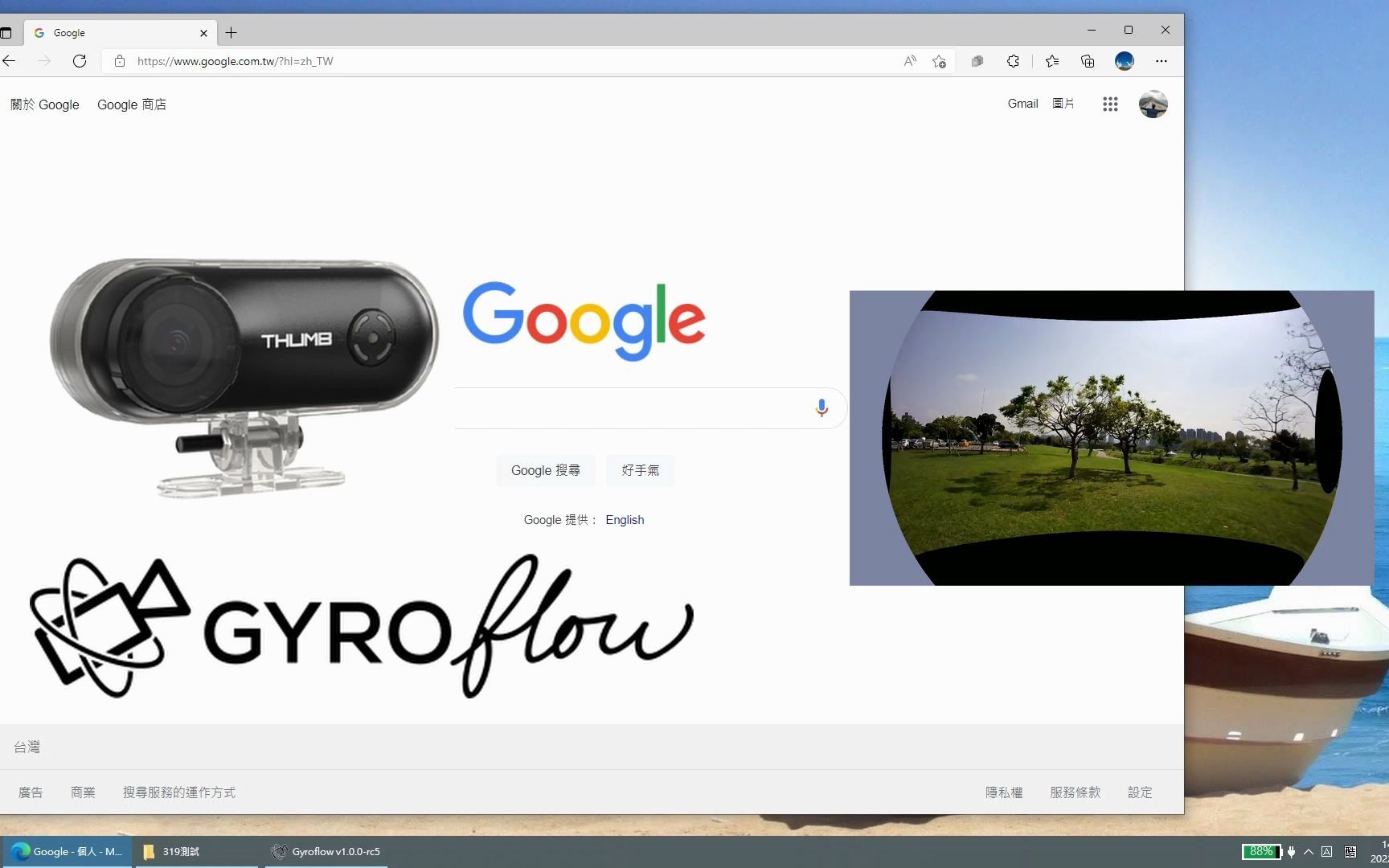Image resolution: width=1389 pixels, height=868 pixels.
Task: Open the Google apps grid
Action: pyautogui.click(x=1110, y=104)
